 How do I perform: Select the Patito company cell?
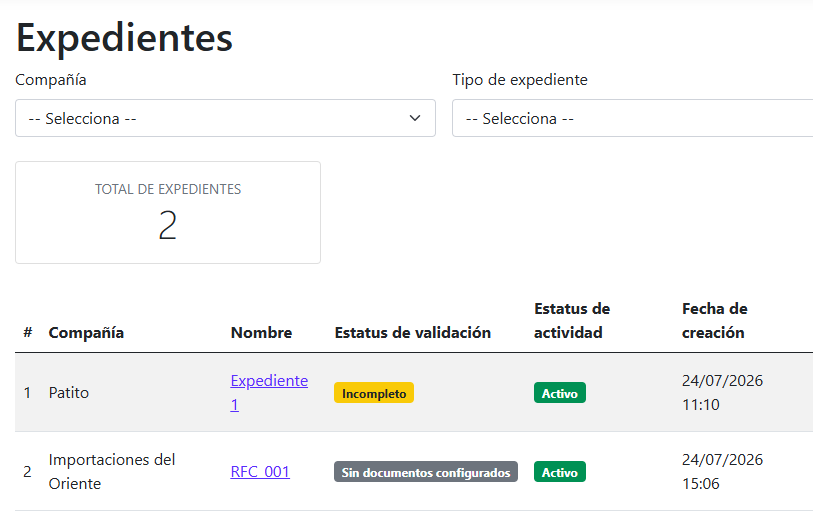(69, 392)
